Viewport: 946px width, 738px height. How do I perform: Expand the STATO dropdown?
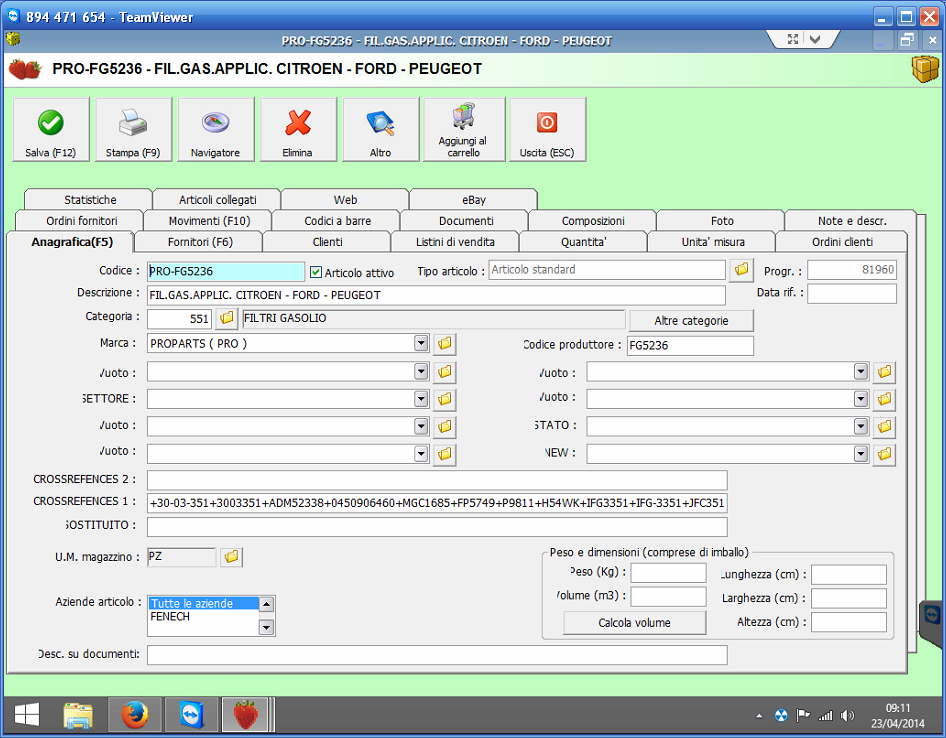861,426
